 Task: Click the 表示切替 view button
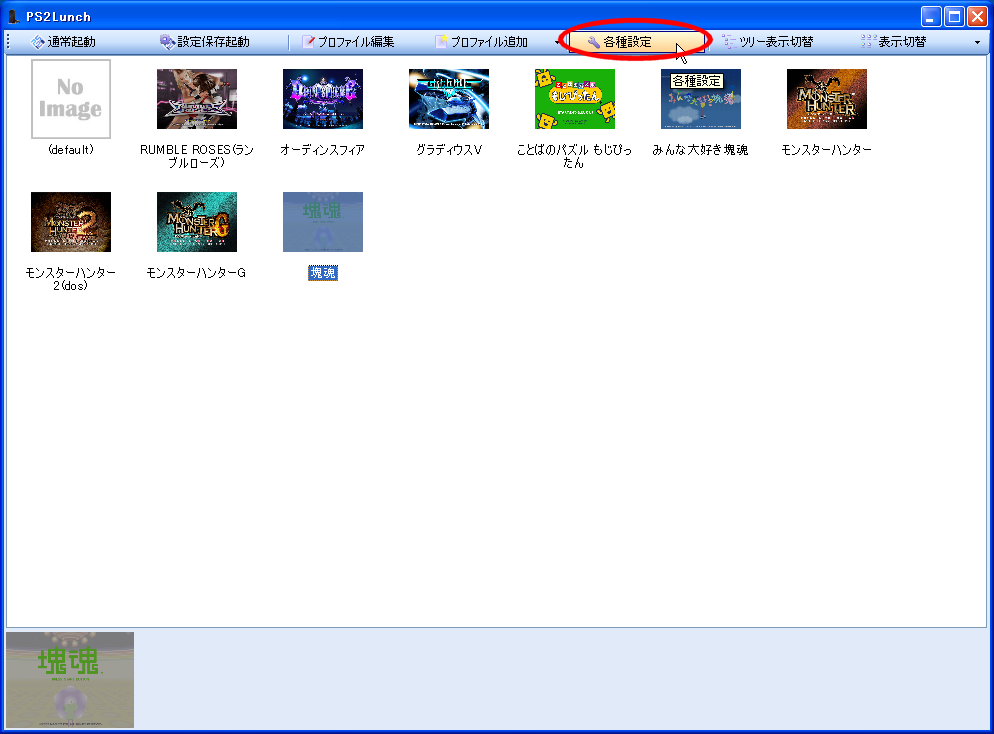coord(894,42)
